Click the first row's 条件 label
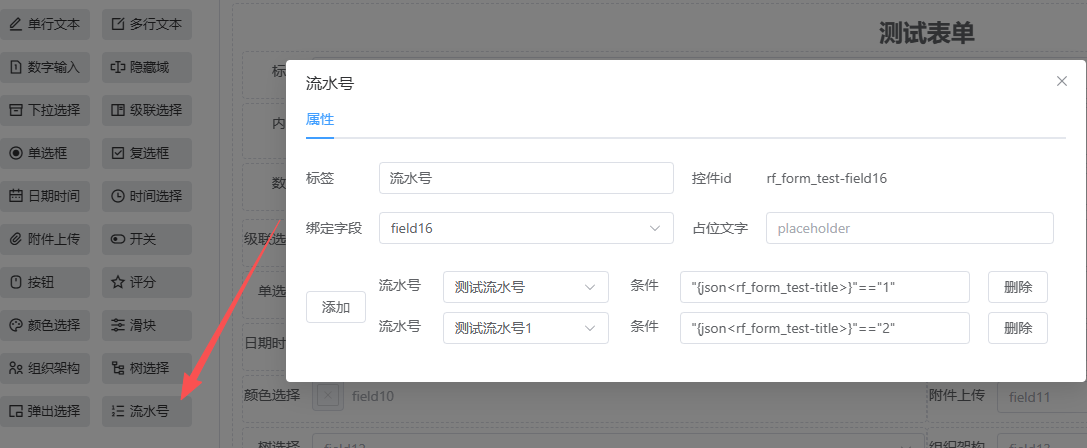The height and width of the screenshot is (448, 1087). point(644,285)
